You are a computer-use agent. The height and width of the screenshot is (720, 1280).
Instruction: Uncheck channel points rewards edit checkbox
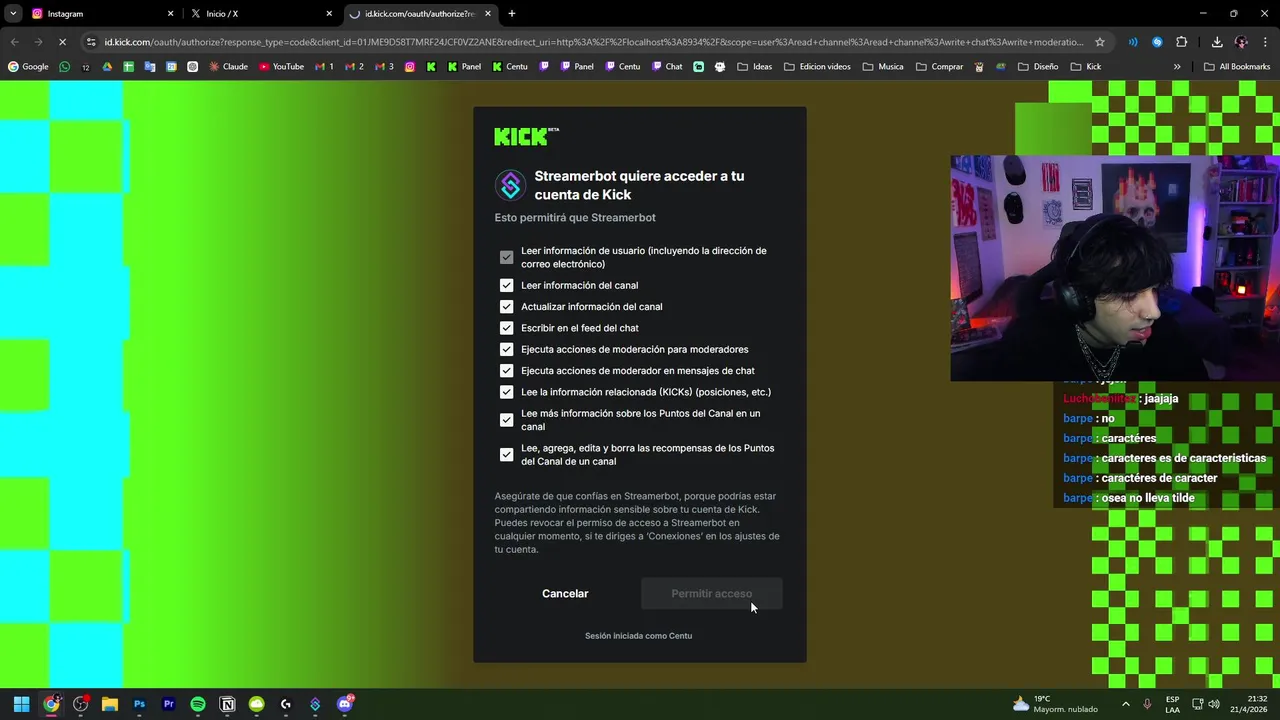[x=506, y=455]
